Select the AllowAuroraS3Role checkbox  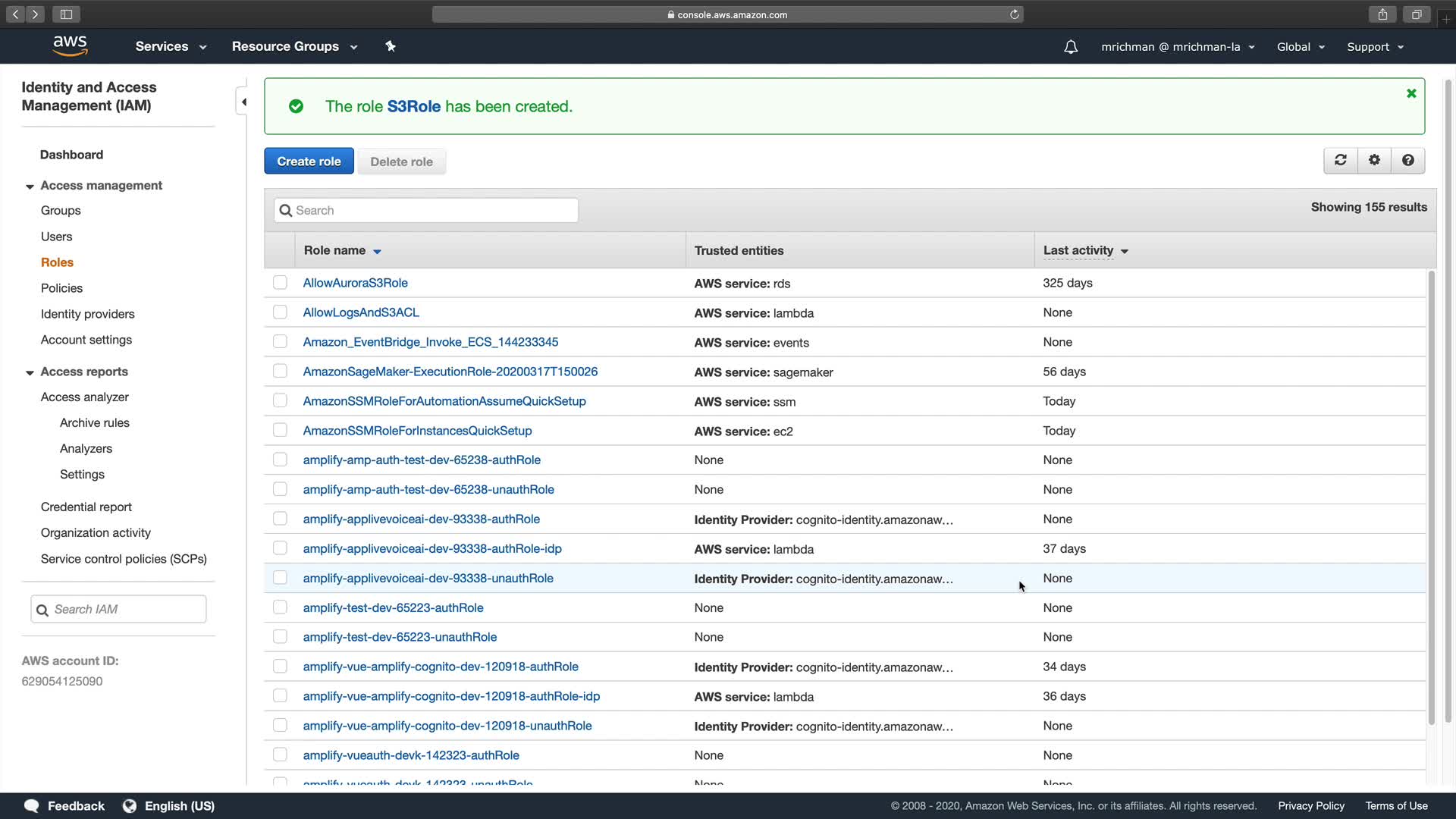pos(280,283)
